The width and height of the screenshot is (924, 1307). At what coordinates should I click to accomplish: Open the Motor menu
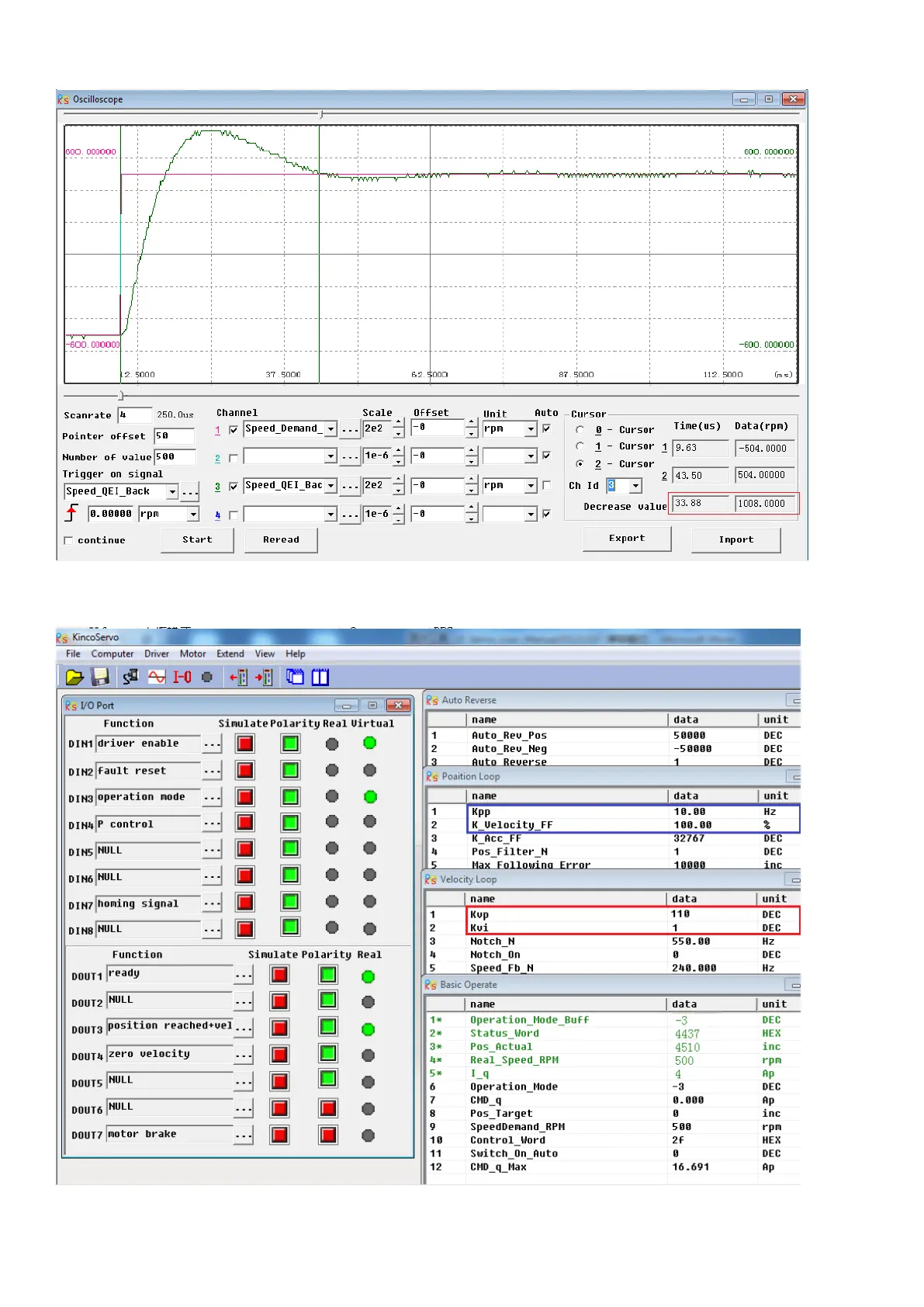click(192, 653)
